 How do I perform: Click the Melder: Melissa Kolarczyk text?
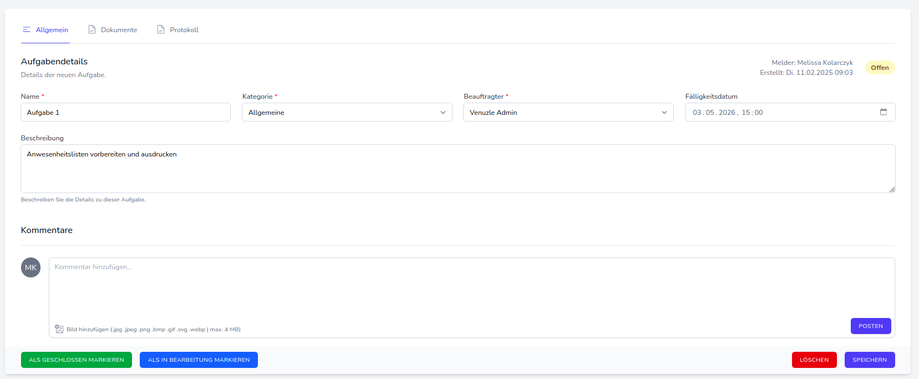pyautogui.click(x=812, y=63)
